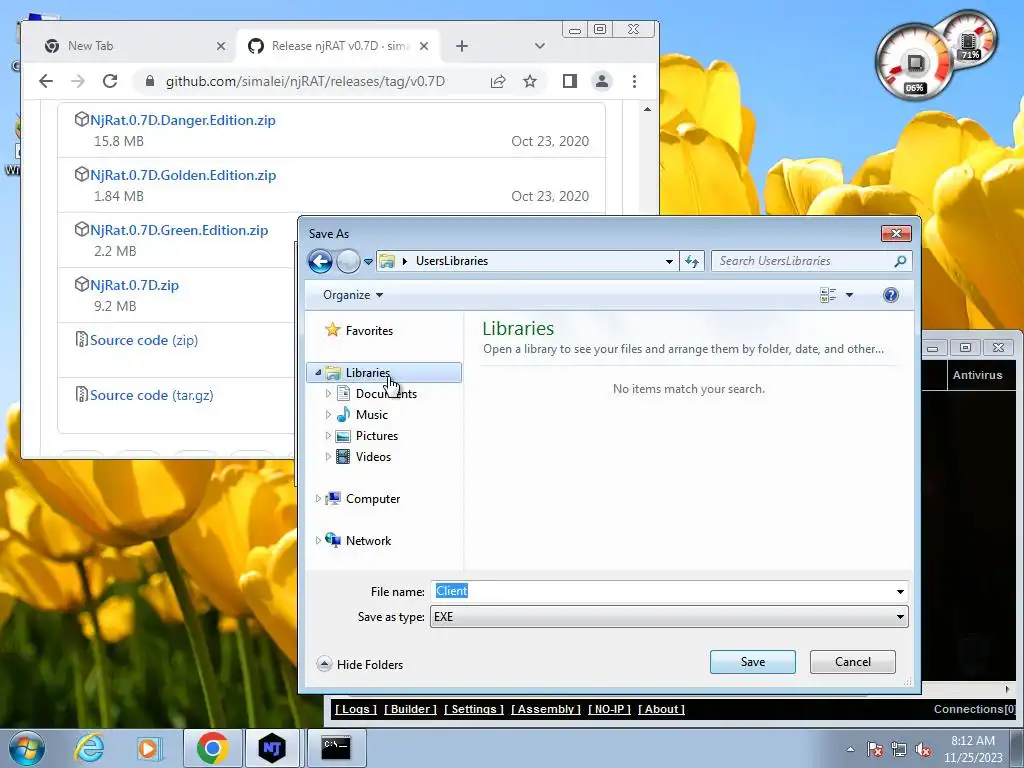Reload the GitHub page in Chrome
Screen dimensions: 1024x768
(110, 81)
